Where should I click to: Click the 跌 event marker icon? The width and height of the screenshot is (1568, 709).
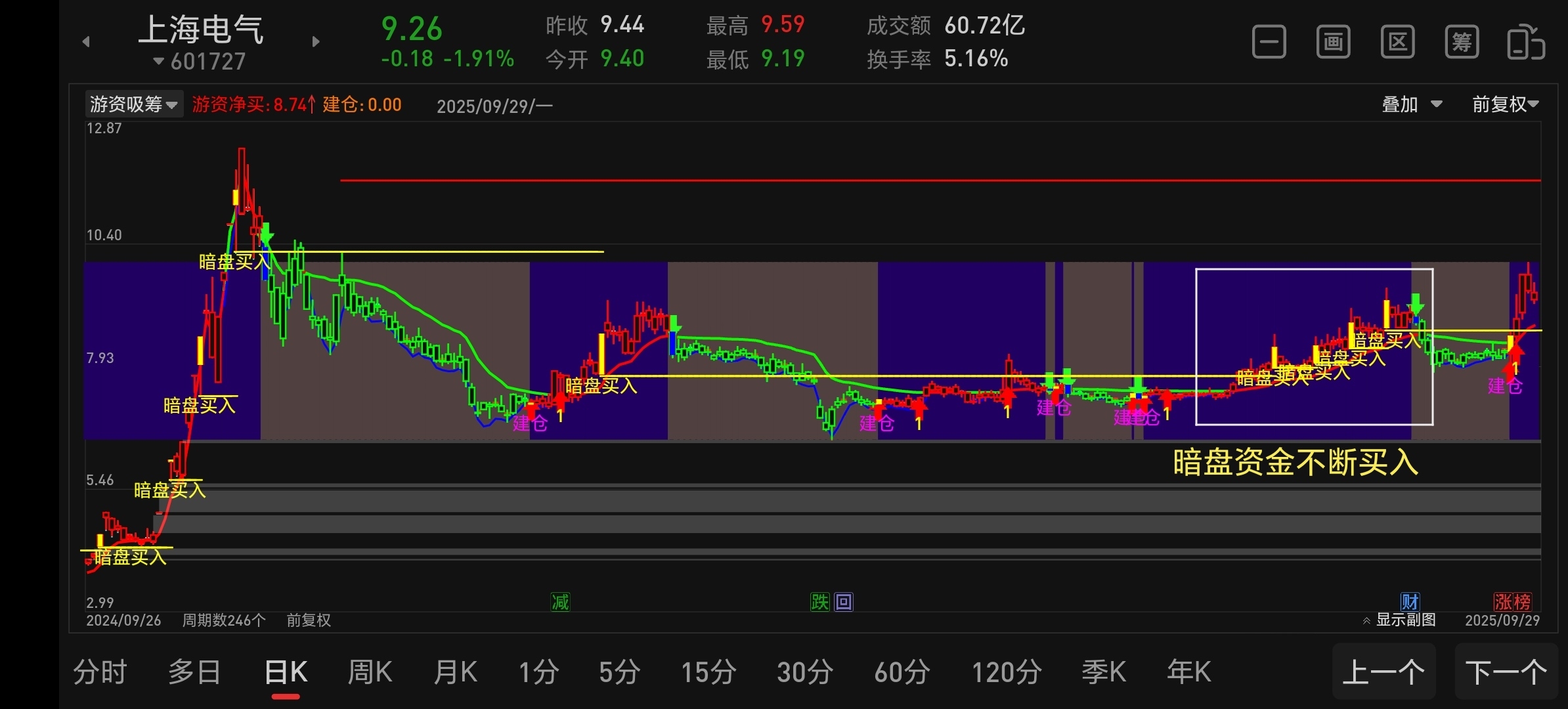[819, 602]
